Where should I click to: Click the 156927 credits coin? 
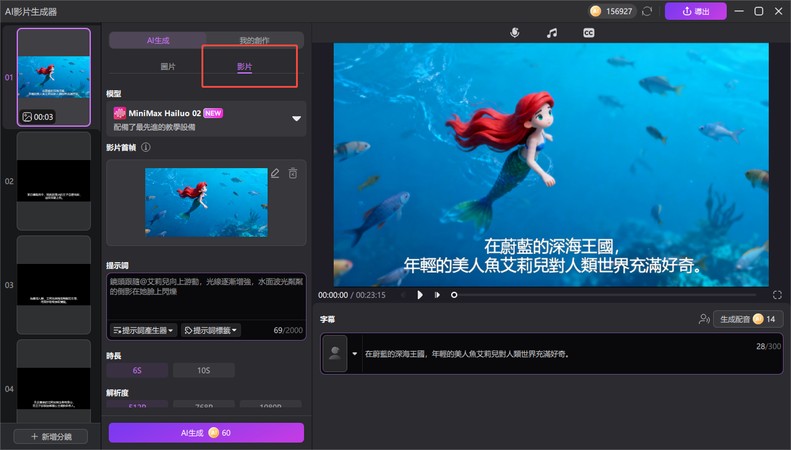coord(595,11)
